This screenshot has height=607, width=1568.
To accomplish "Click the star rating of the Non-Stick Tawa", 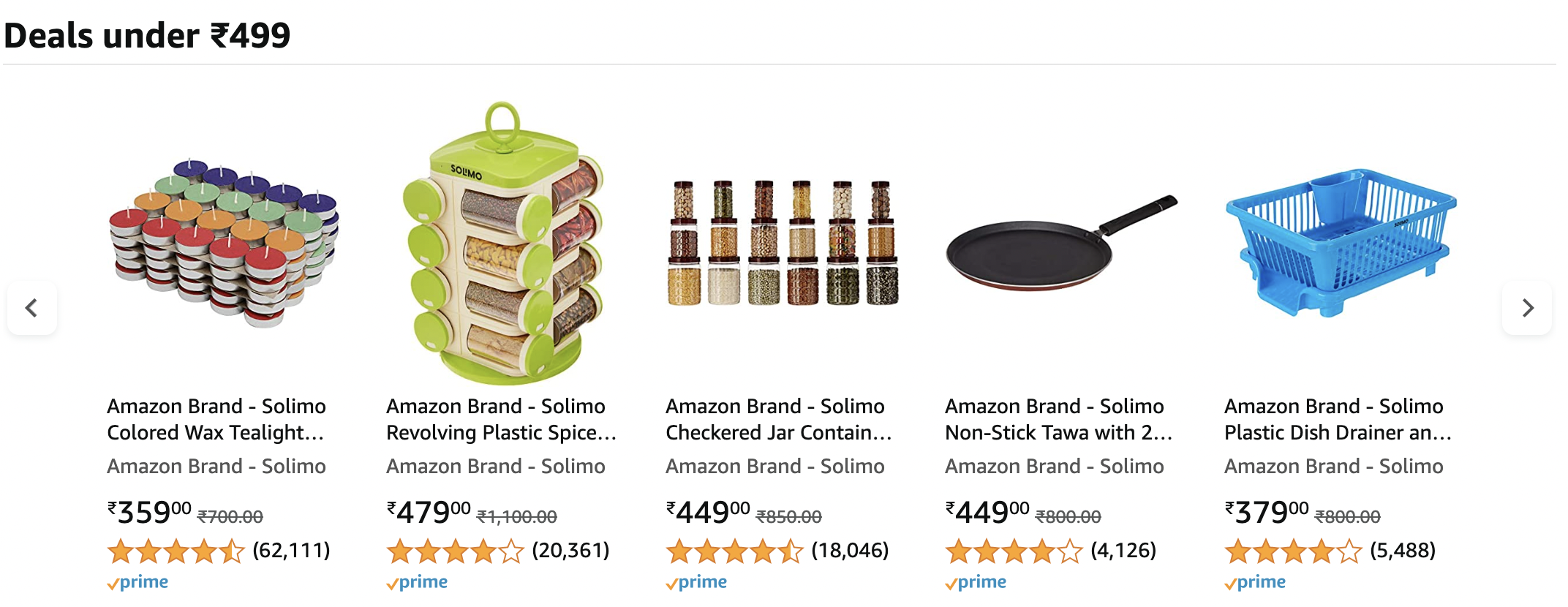I will click(1013, 552).
